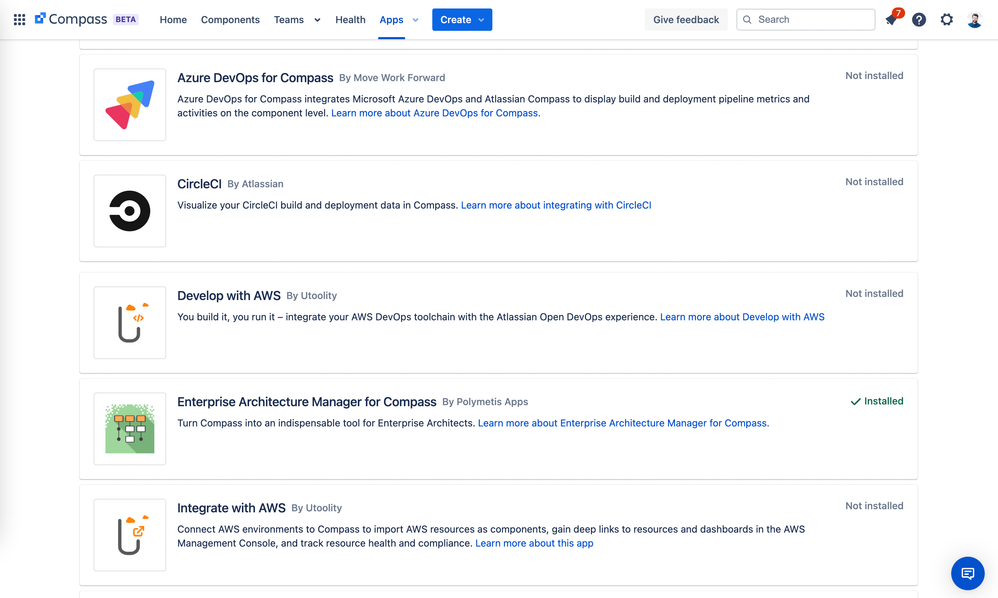
Task: Click Not installed status on CircleCI card
Action: [875, 182]
